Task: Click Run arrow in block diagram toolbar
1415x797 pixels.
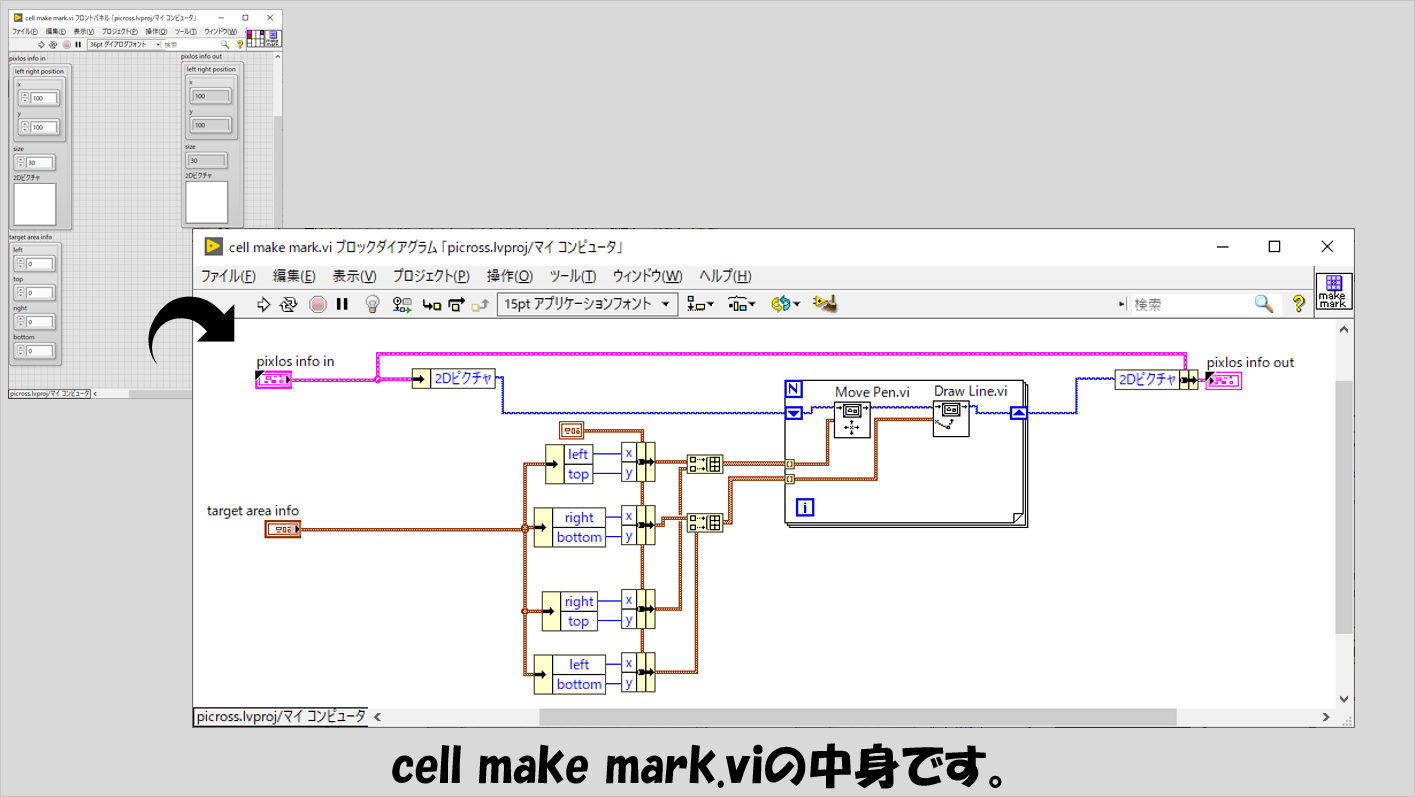Action: pos(264,304)
